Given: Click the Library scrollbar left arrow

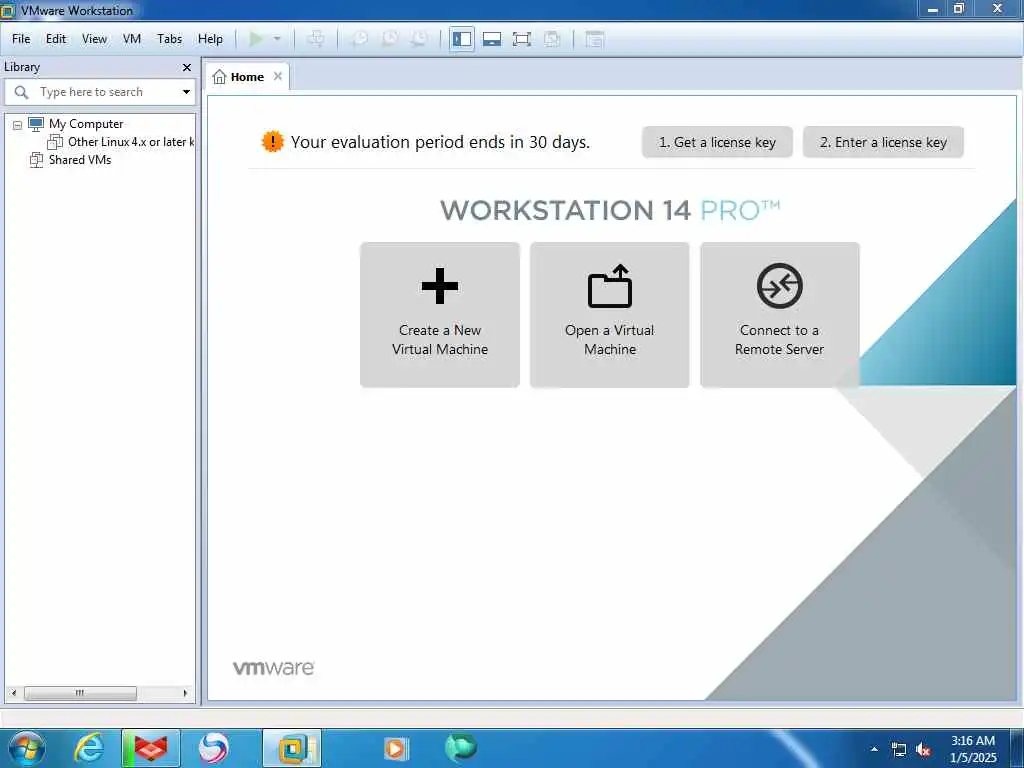Looking at the screenshot, I should click(x=14, y=693).
